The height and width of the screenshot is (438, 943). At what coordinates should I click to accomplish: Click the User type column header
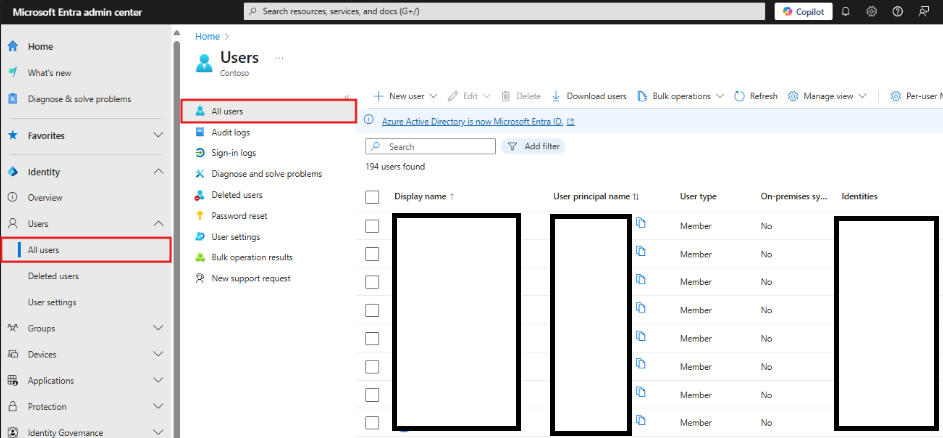point(698,197)
